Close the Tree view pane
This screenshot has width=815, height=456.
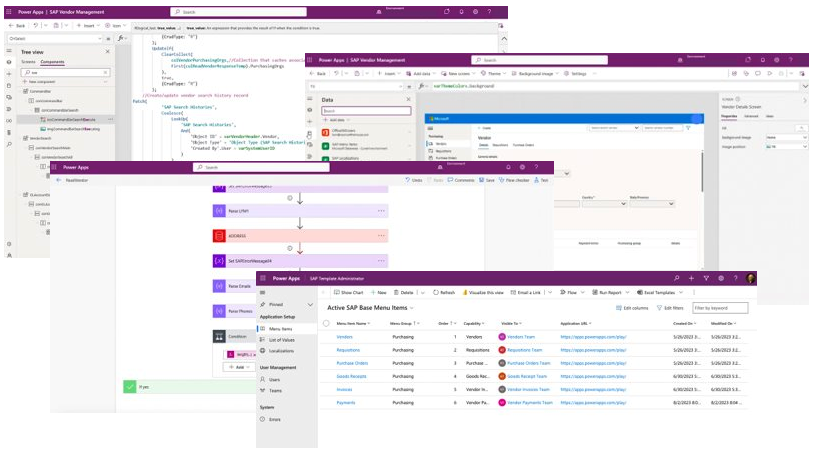click(x=108, y=51)
